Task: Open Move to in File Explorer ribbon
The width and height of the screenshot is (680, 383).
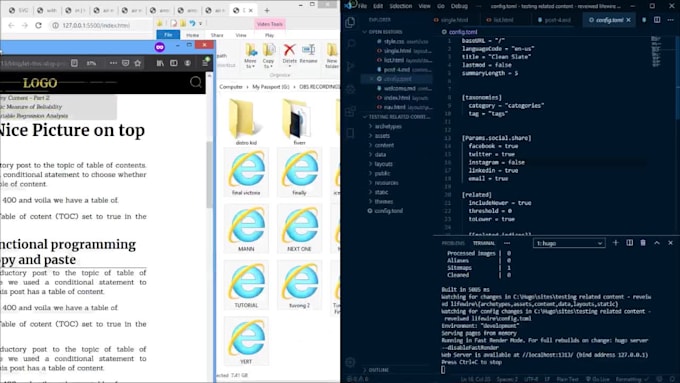Action: point(250,56)
